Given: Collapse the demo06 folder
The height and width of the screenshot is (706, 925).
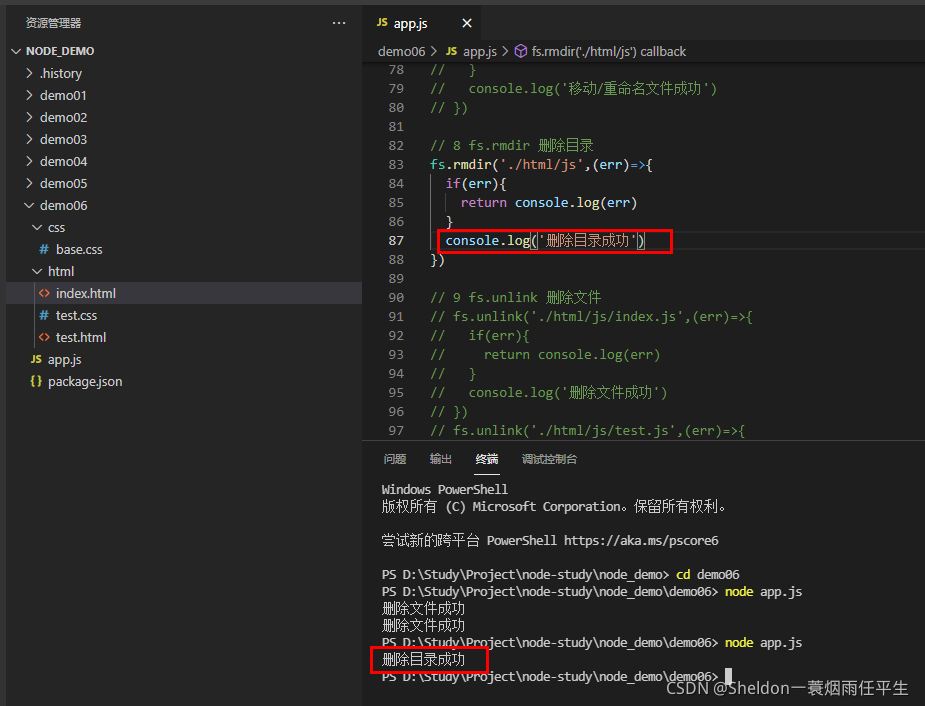Looking at the screenshot, I should click(x=29, y=205).
